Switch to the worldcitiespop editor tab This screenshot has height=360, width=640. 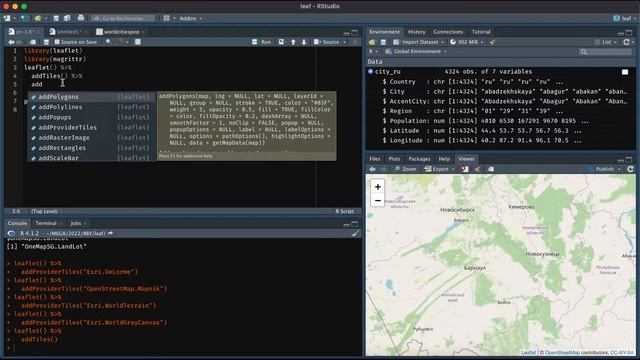coord(121,32)
